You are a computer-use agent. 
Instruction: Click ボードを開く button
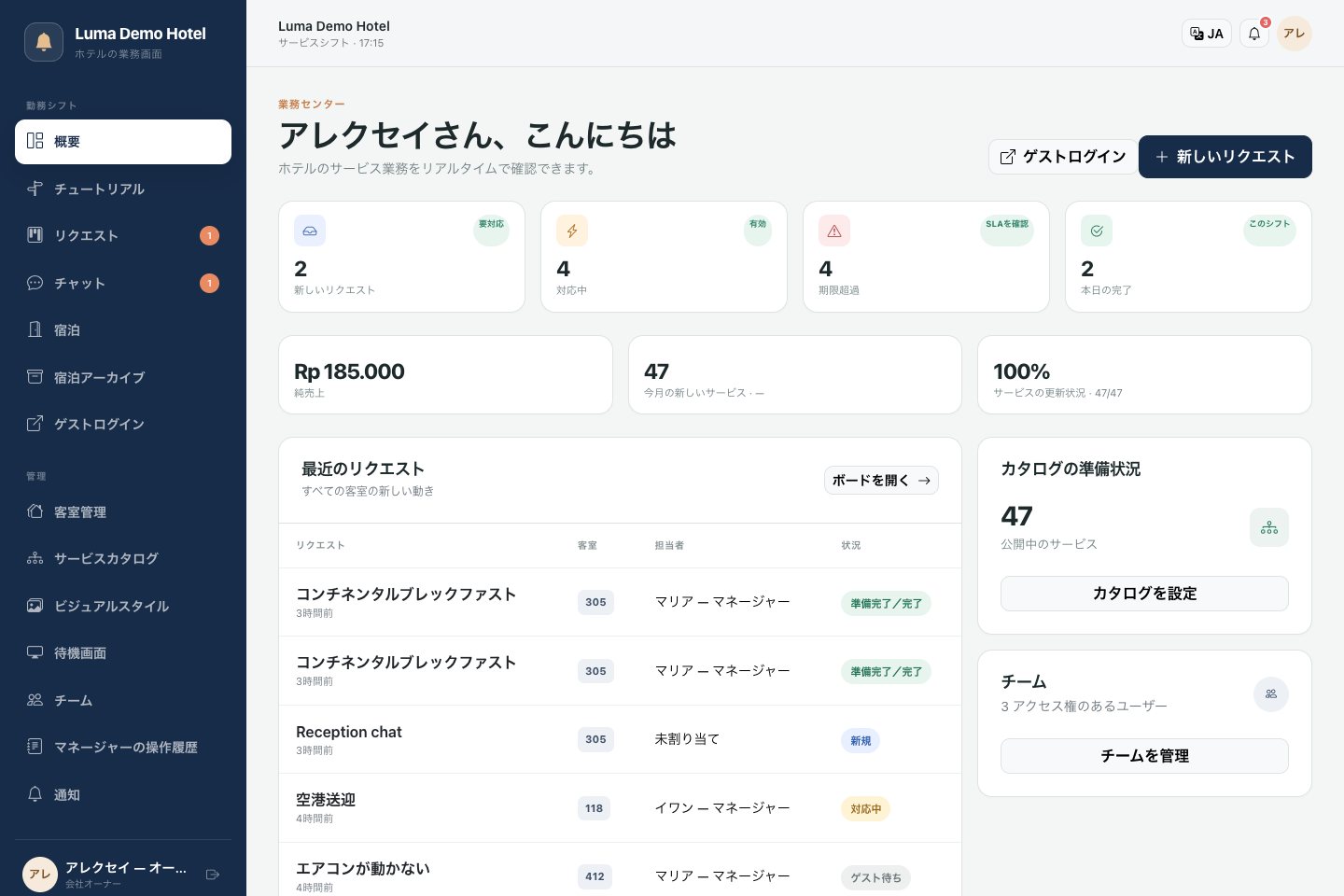coord(881,480)
